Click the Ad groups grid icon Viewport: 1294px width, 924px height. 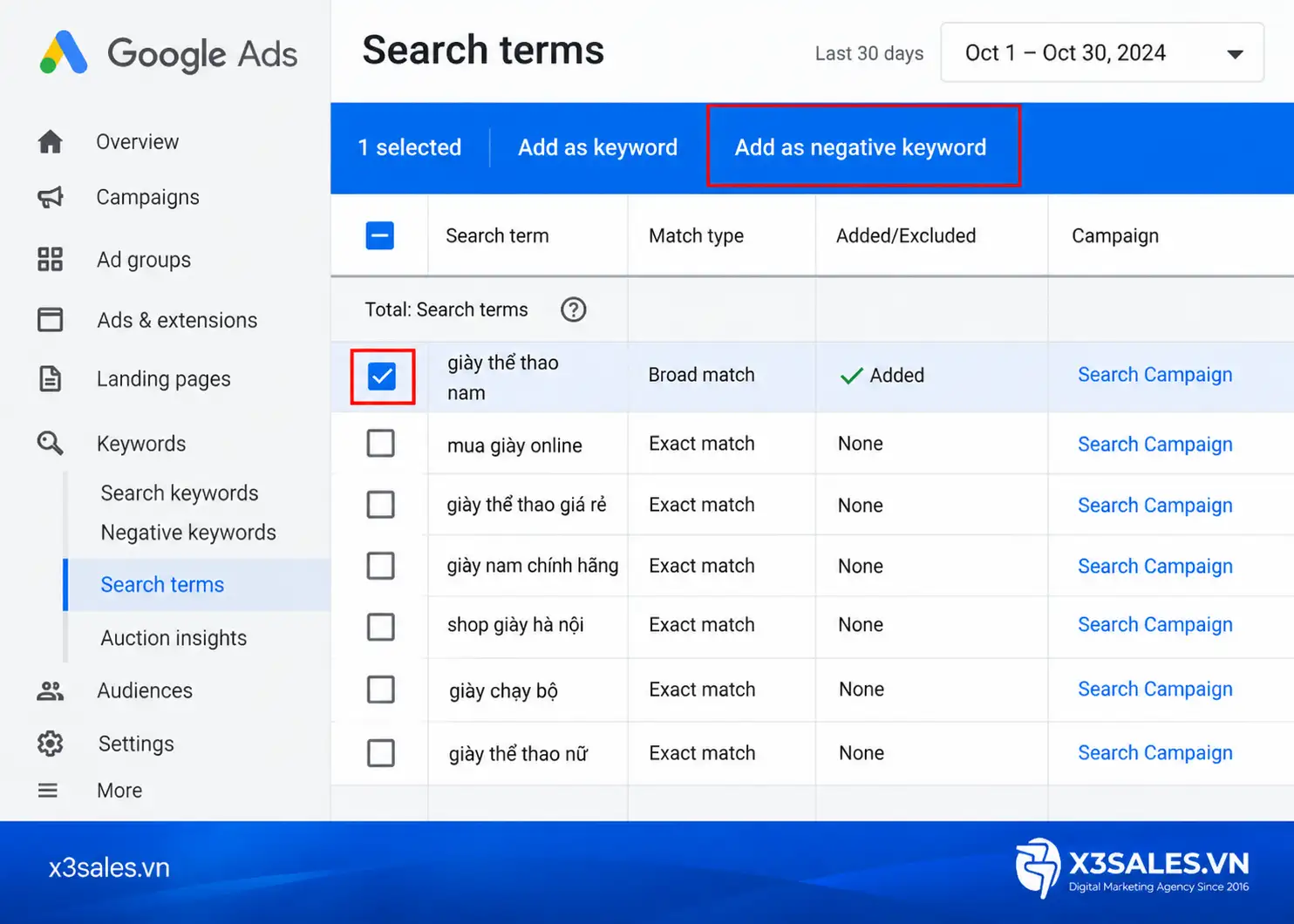51,259
